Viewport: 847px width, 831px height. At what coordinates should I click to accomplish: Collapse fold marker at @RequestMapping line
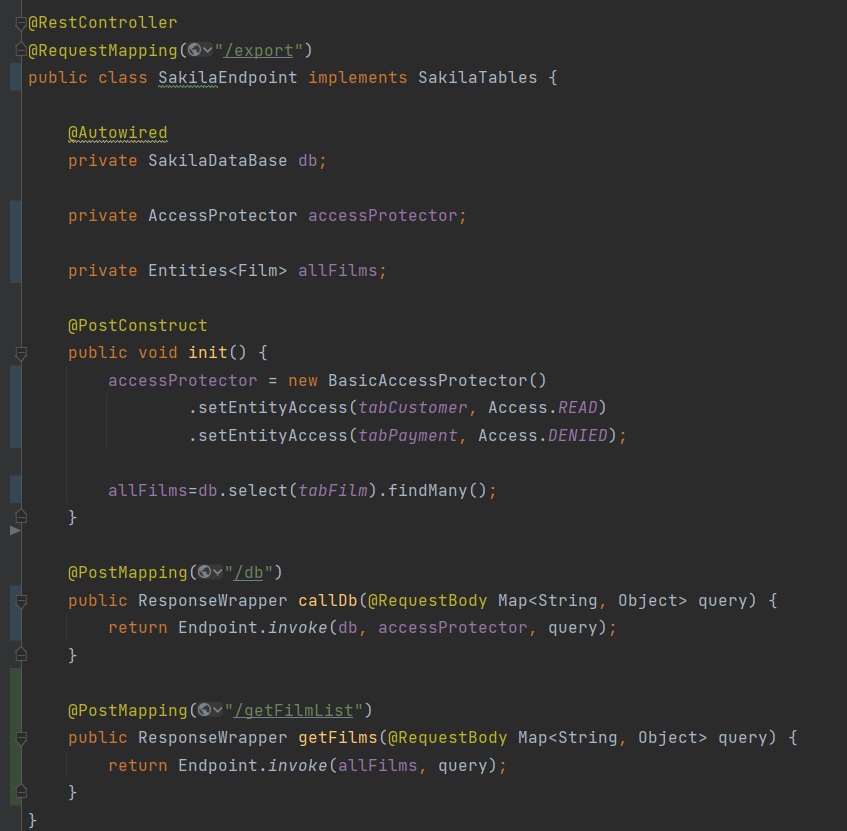coord(21,50)
